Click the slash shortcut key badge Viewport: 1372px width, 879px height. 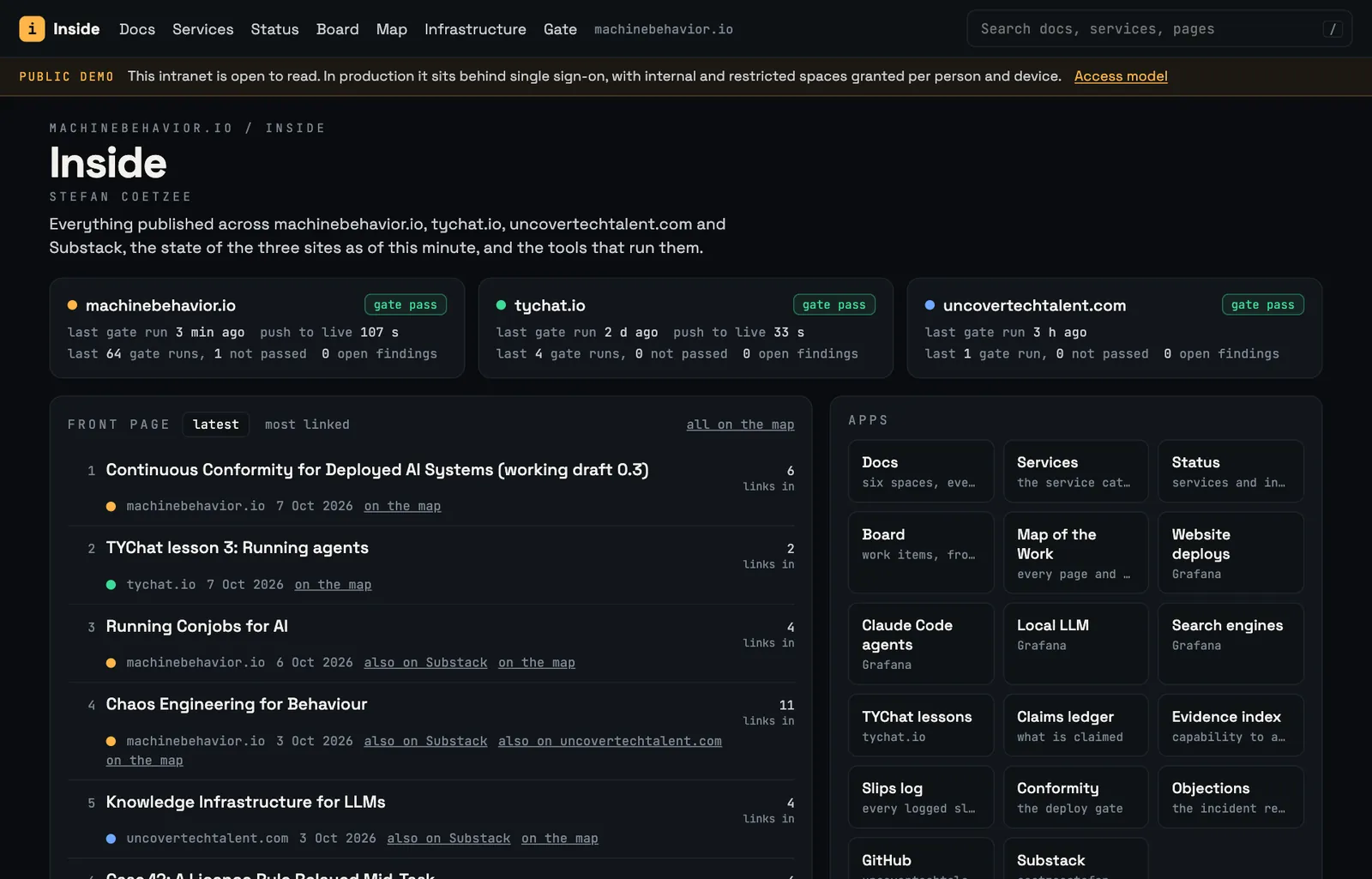click(x=1333, y=29)
